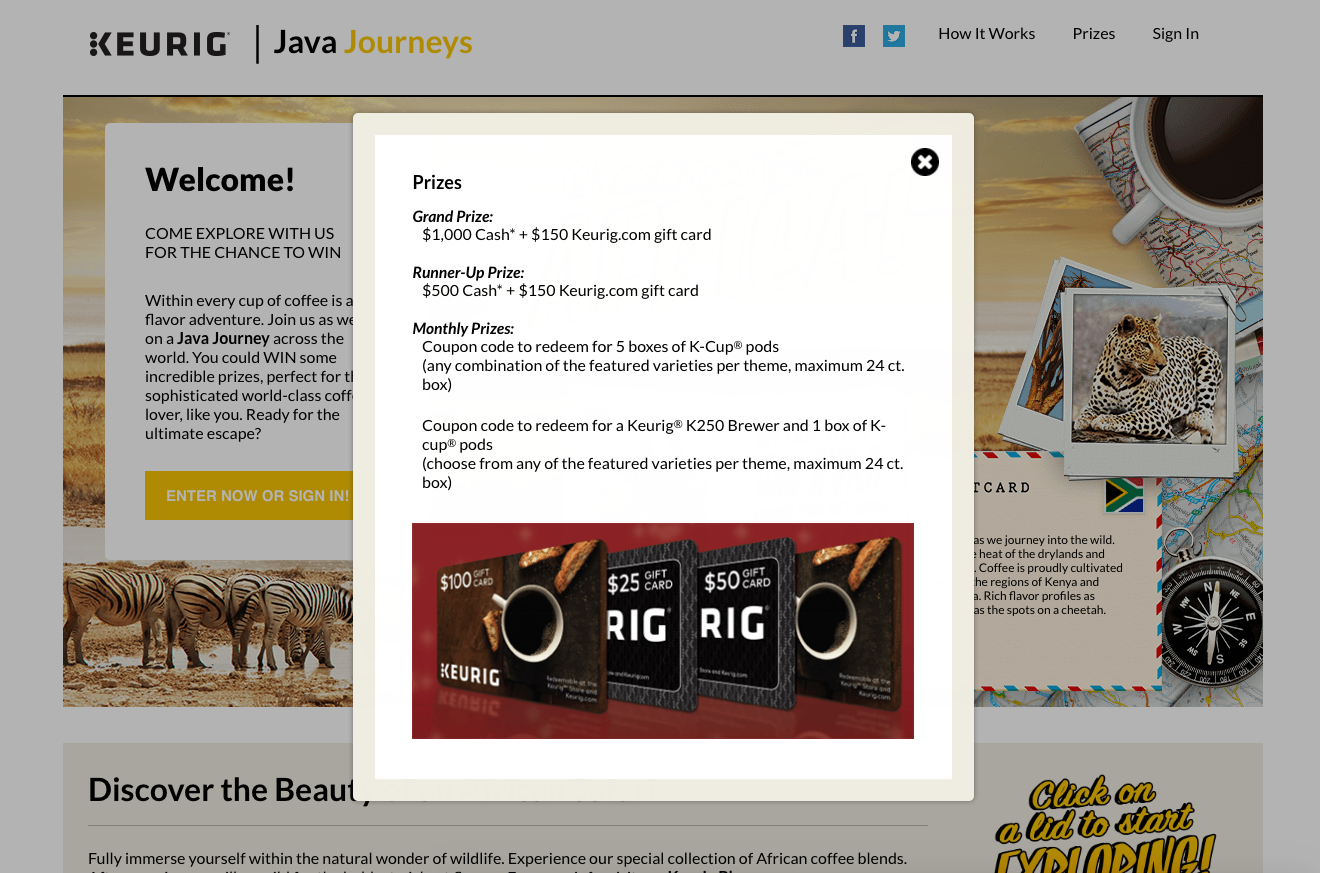
Task: Open the Java Journeys home title
Action: [372, 43]
